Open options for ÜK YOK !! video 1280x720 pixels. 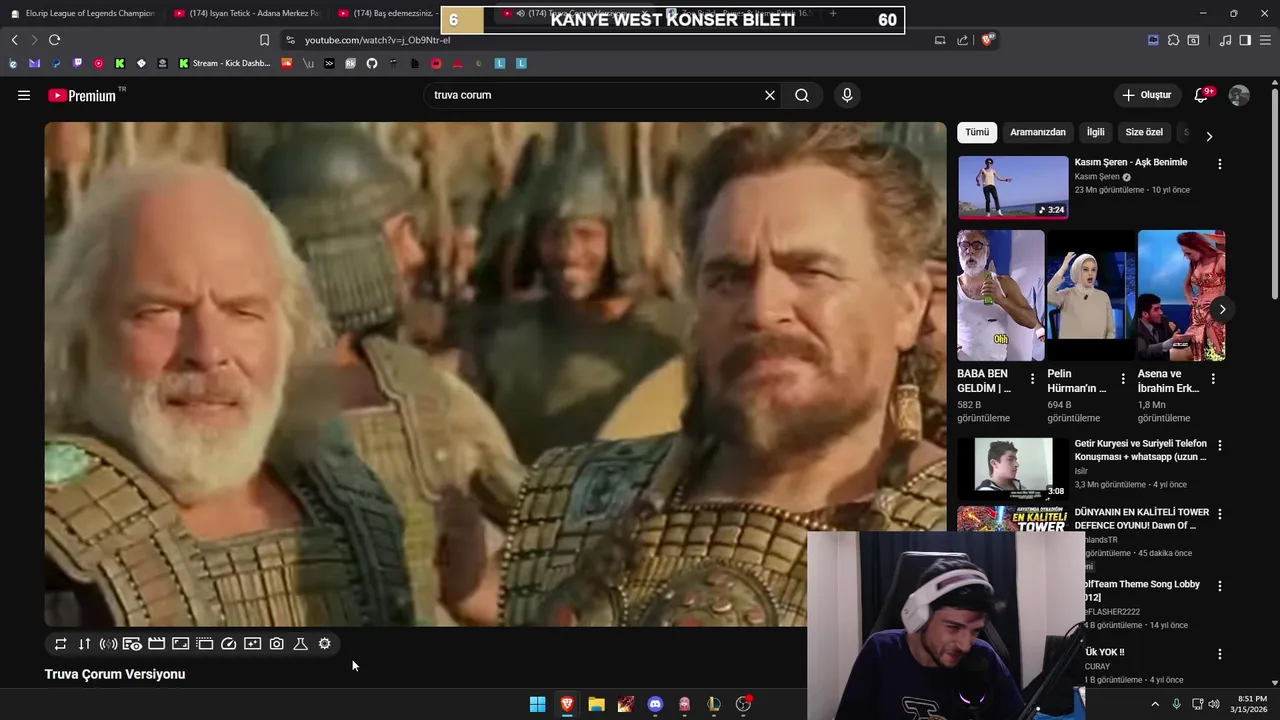(1219, 654)
